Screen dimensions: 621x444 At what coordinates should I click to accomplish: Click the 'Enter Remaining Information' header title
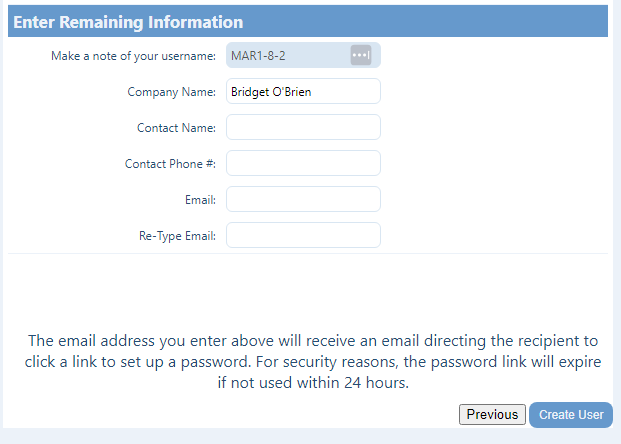pos(128,21)
